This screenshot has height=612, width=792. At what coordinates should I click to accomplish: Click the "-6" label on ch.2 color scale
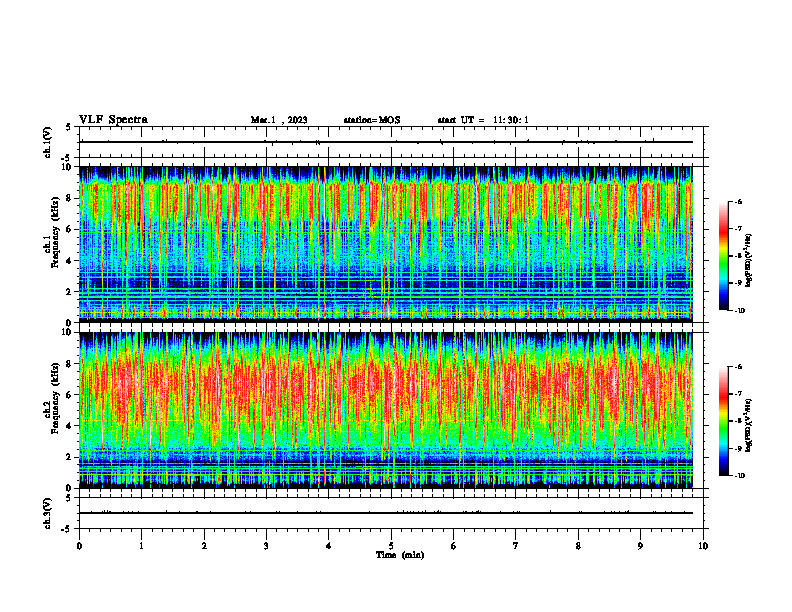738,367
